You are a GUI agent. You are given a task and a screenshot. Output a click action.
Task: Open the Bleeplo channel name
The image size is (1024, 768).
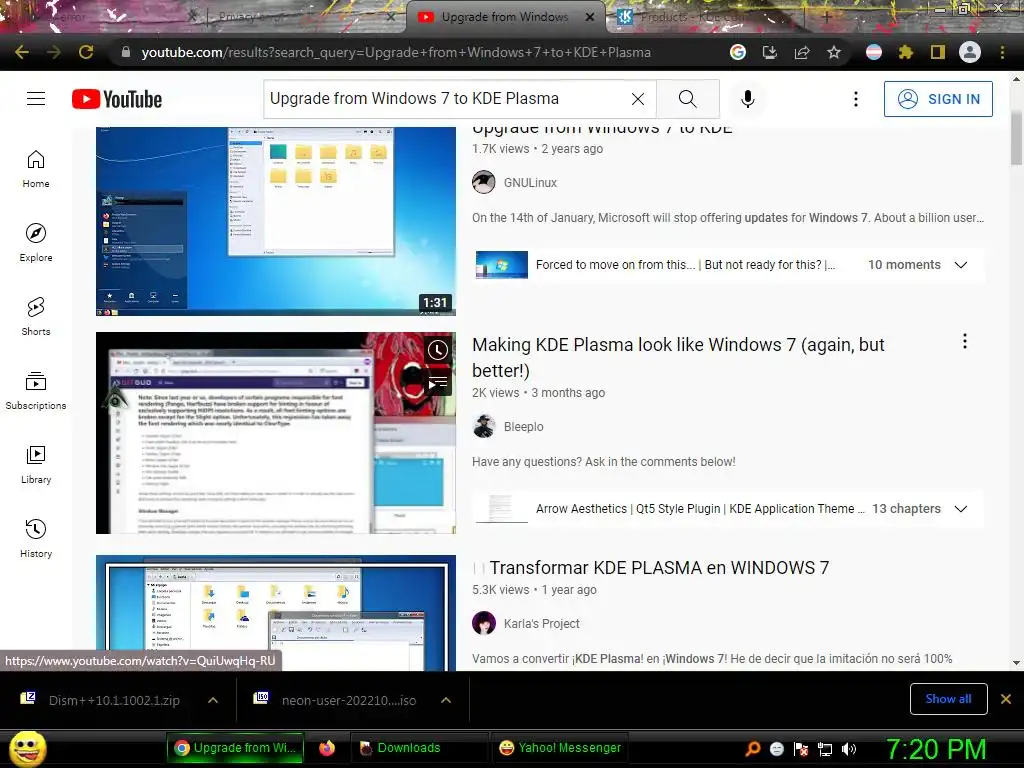tap(523, 426)
